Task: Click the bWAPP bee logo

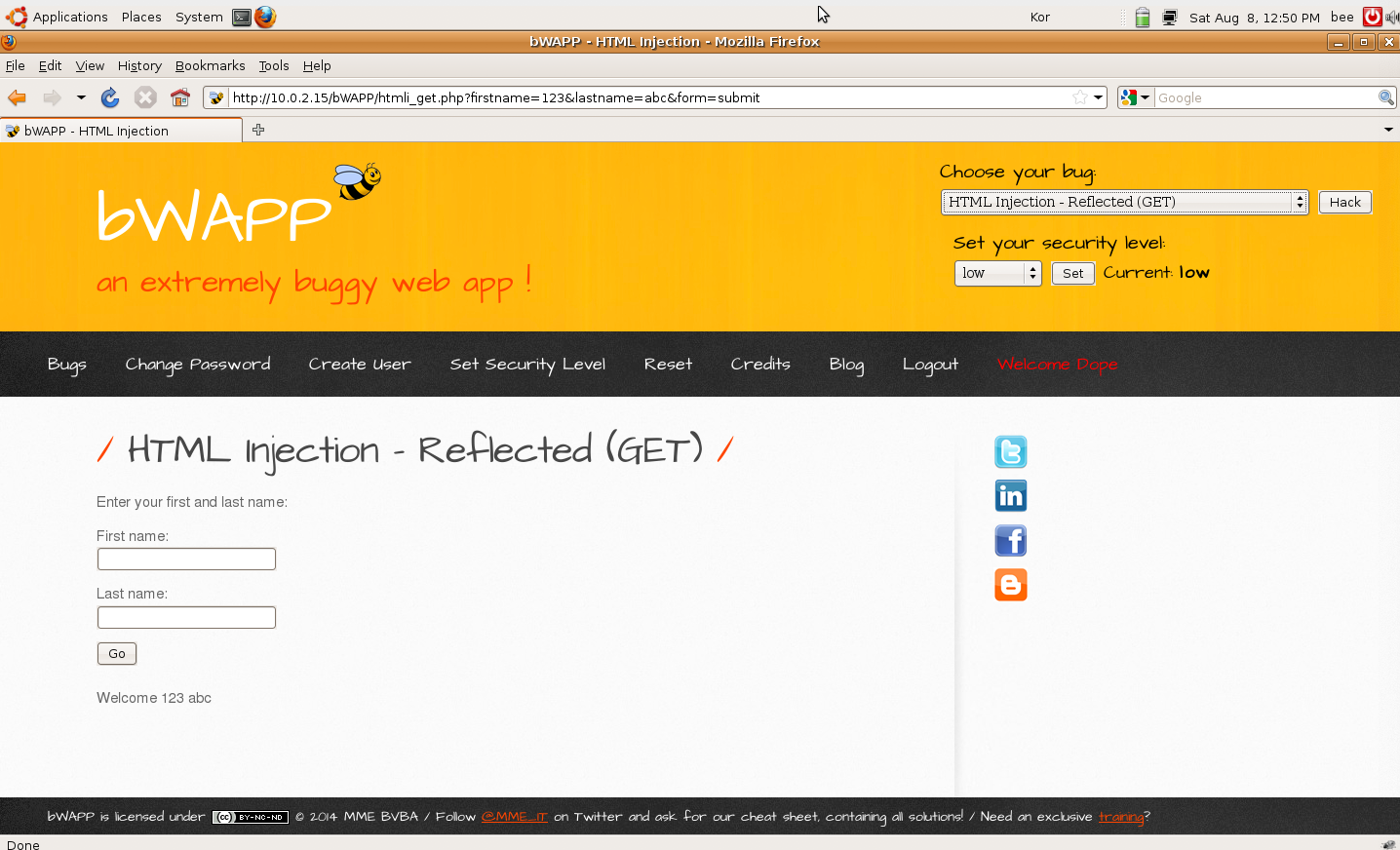Action: [358, 181]
